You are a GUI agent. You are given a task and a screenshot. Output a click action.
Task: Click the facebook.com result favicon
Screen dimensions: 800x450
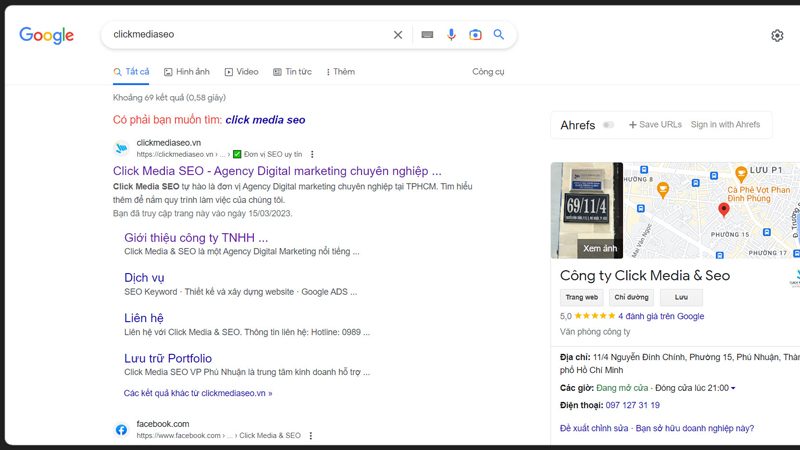(x=121, y=430)
